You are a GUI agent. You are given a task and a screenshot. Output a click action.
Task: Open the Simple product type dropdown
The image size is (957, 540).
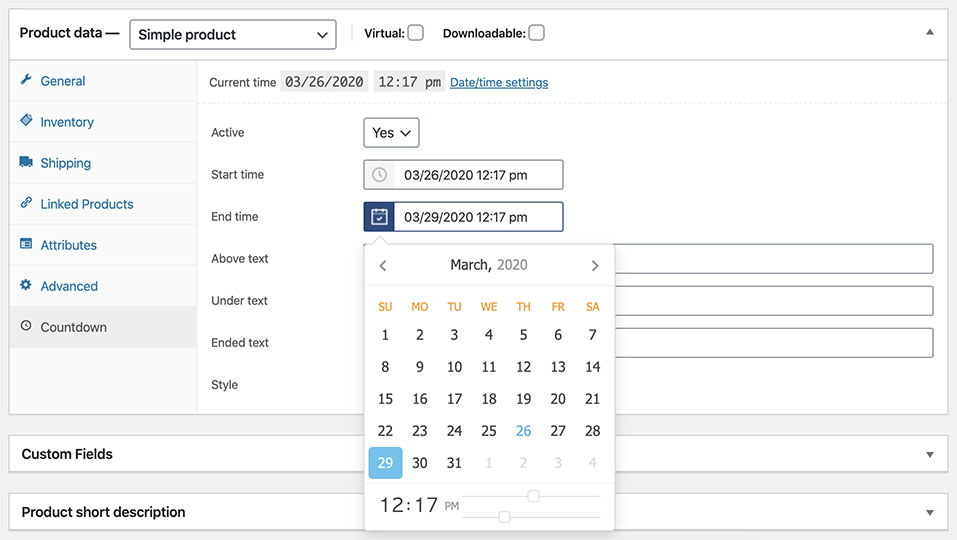[x=232, y=34]
